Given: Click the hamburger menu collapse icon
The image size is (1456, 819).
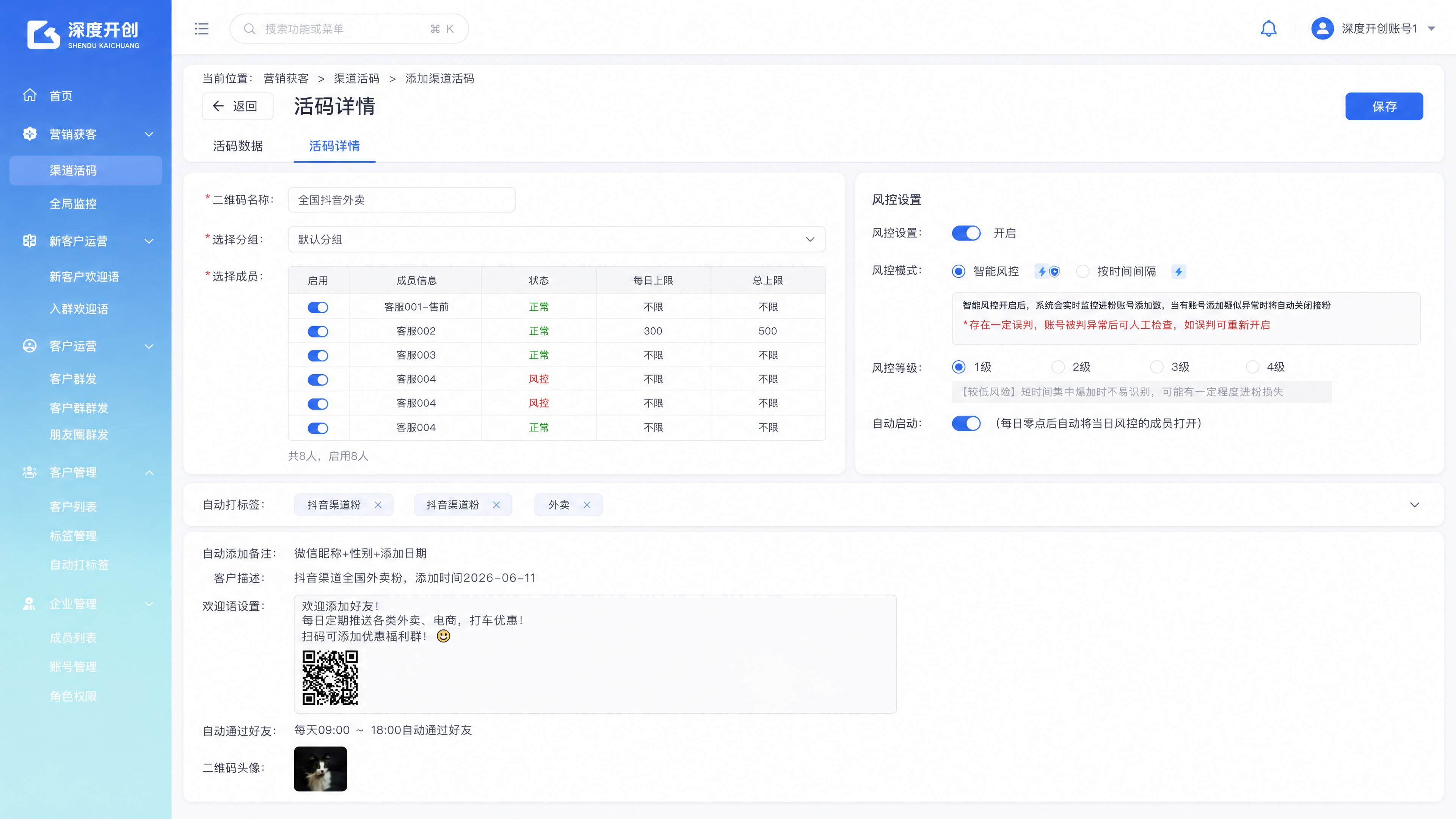Looking at the screenshot, I should pyautogui.click(x=201, y=29).
